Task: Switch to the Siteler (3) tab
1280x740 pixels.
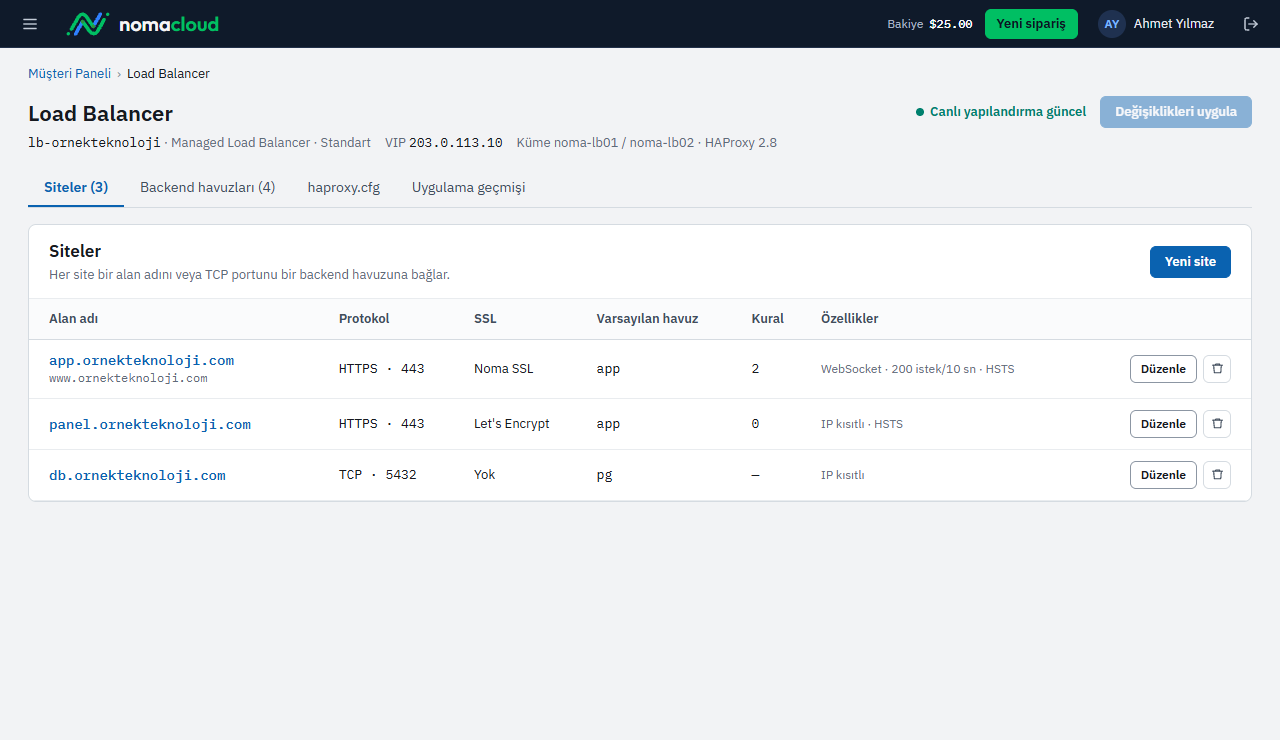Action: pyautogui.click(x=76, y=187)
